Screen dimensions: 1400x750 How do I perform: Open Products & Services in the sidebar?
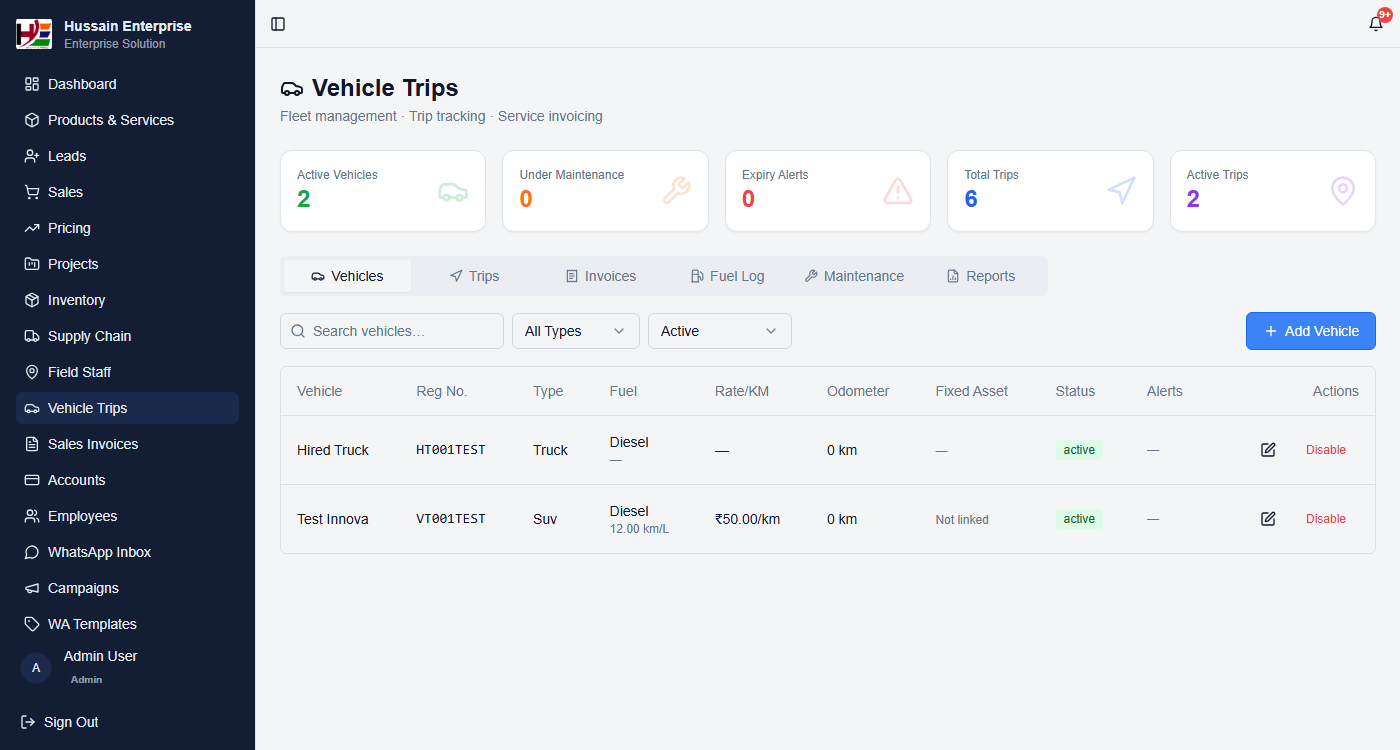[127, 120]
